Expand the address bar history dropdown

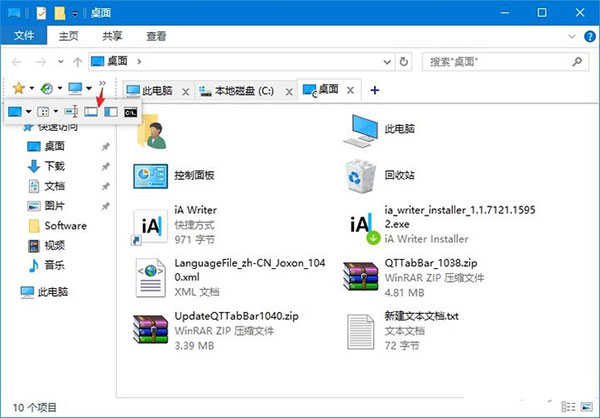click(x=391, y=62)
